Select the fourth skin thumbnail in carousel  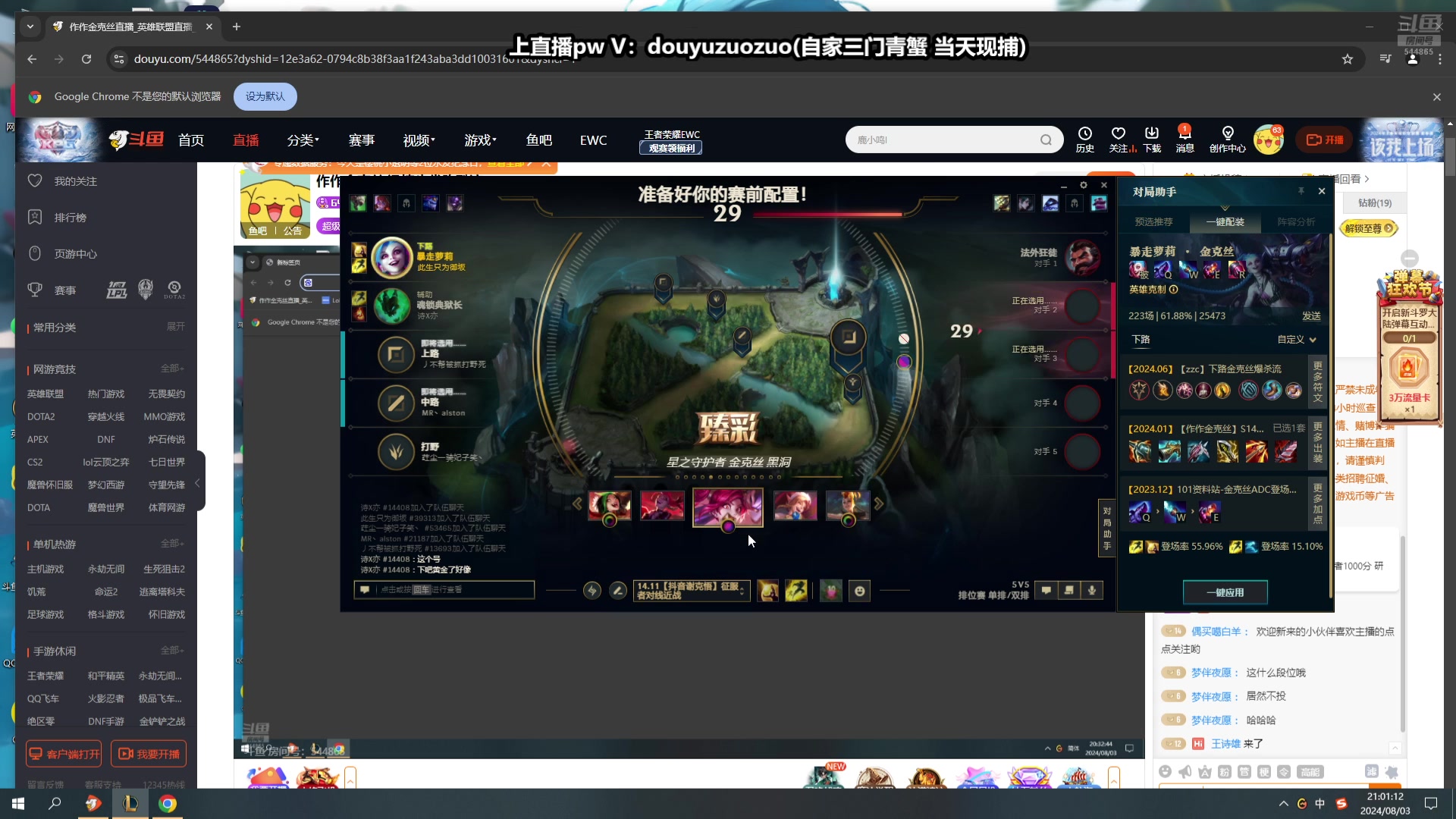(x=795, y=505)
